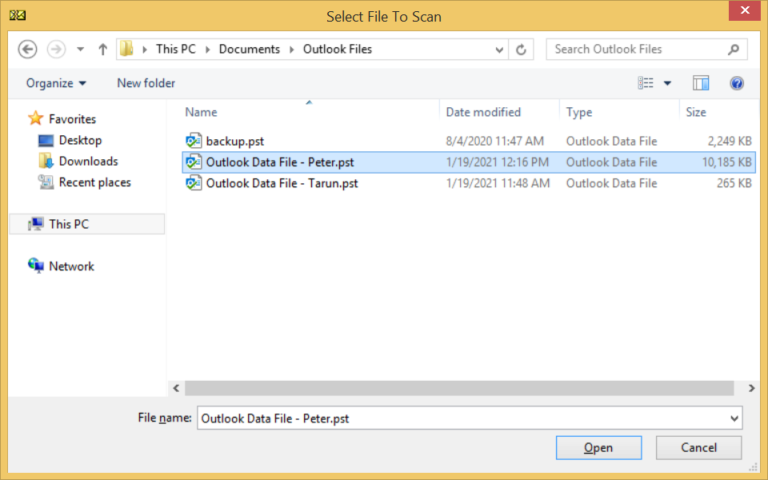Click the horizontal scrollbar right arrow
The height and width of the screenshot is (480, 768).
click(751, 388)
